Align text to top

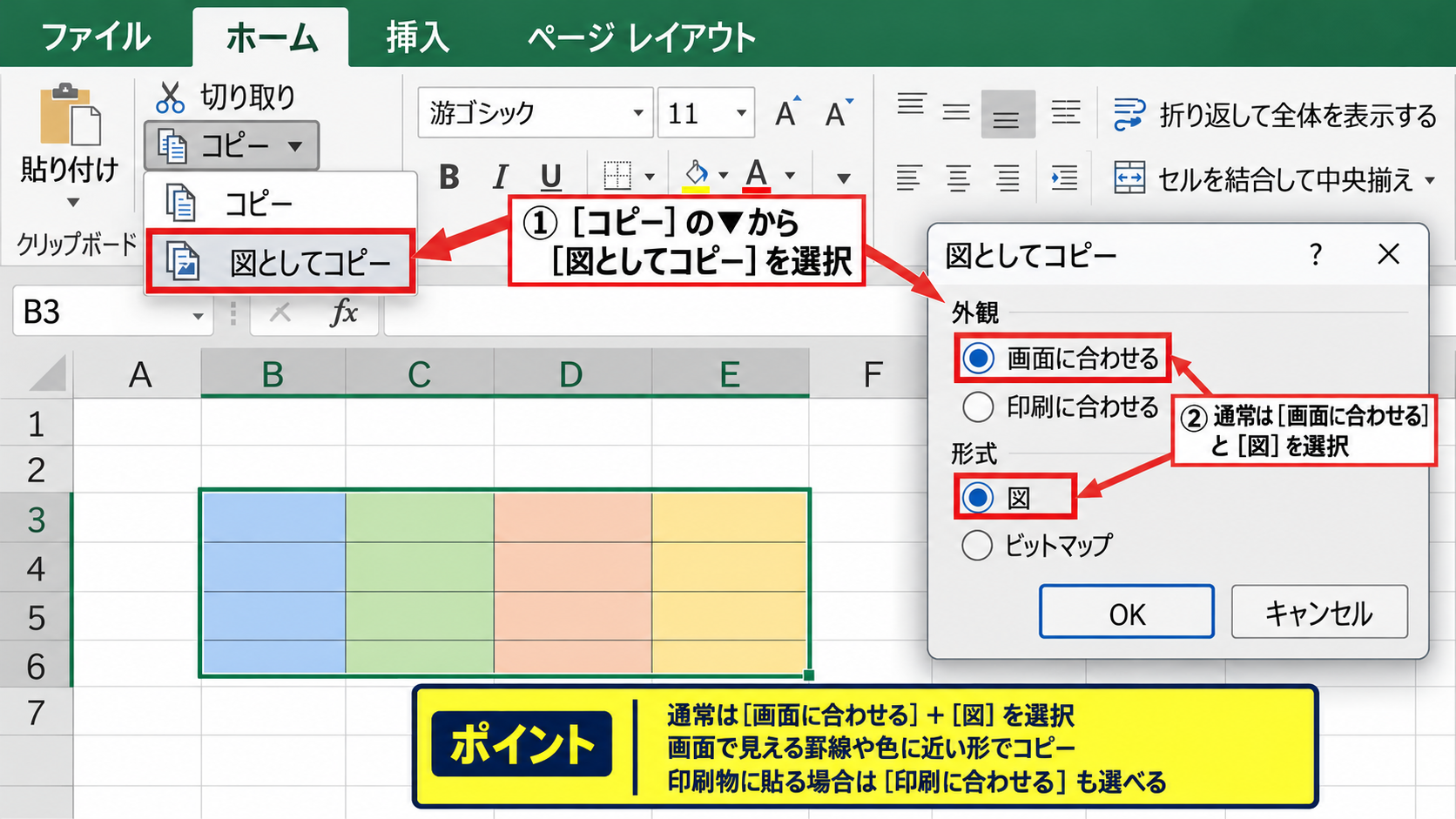tap(911, 105)
